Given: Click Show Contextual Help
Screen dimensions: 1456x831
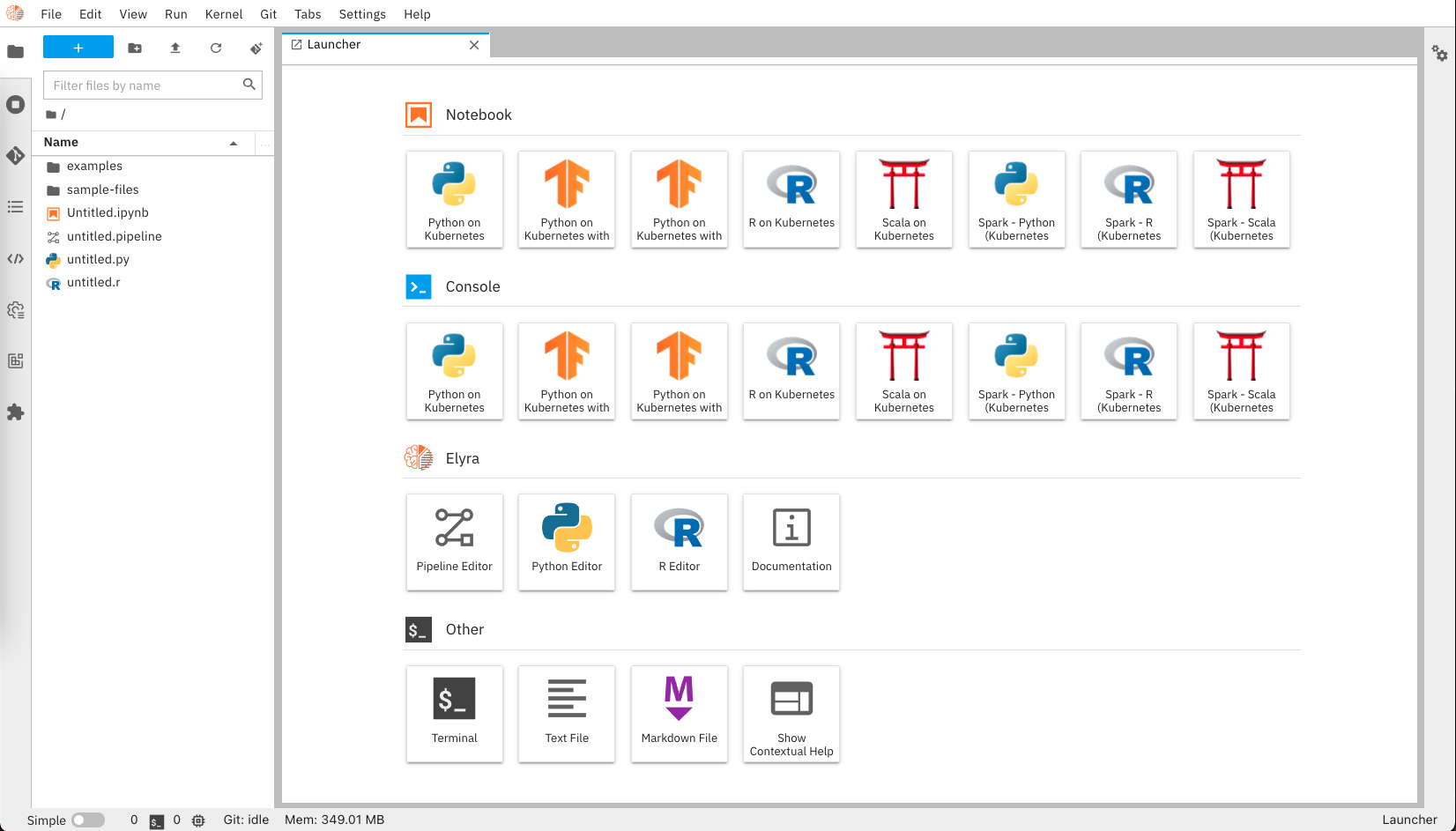Looking at the screenshot, I should (x=791, y=714).
